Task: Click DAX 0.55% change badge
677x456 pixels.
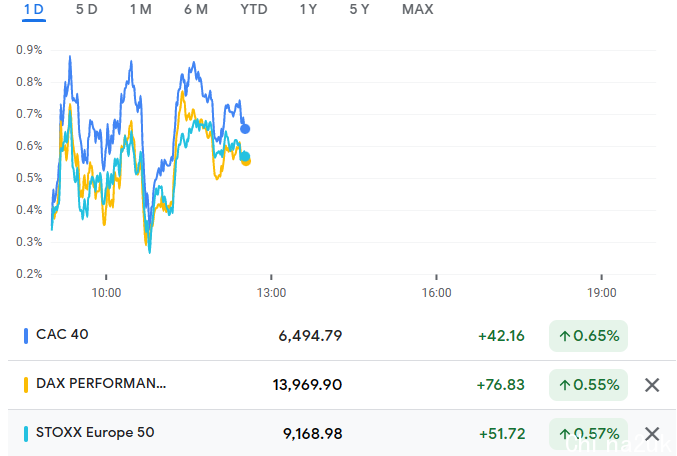Action: click(589, 385)
